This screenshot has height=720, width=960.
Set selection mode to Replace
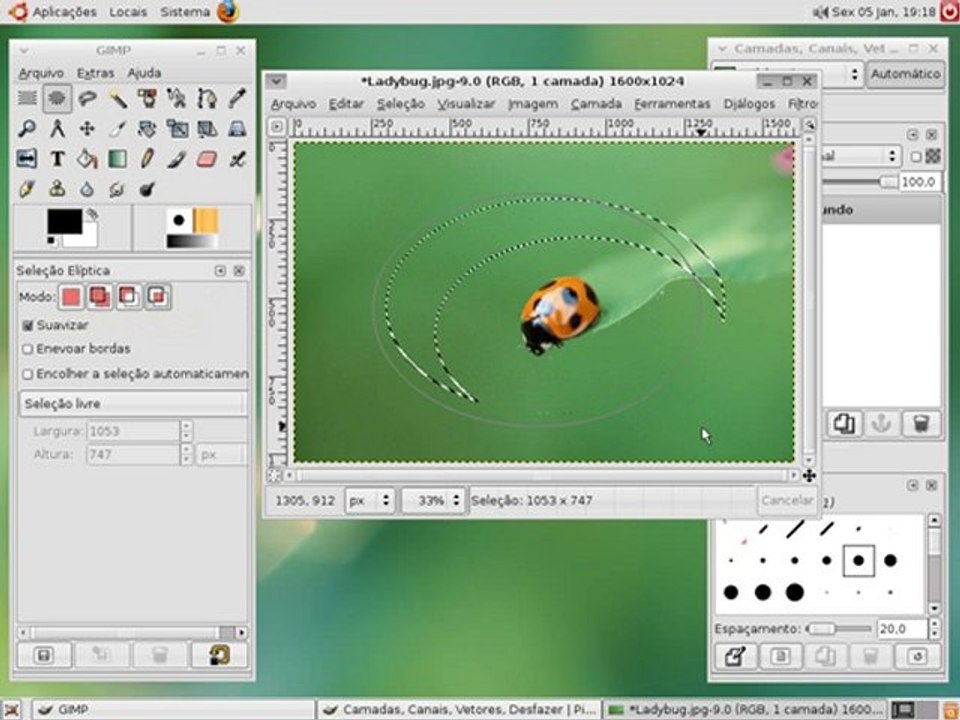[71, 297]
